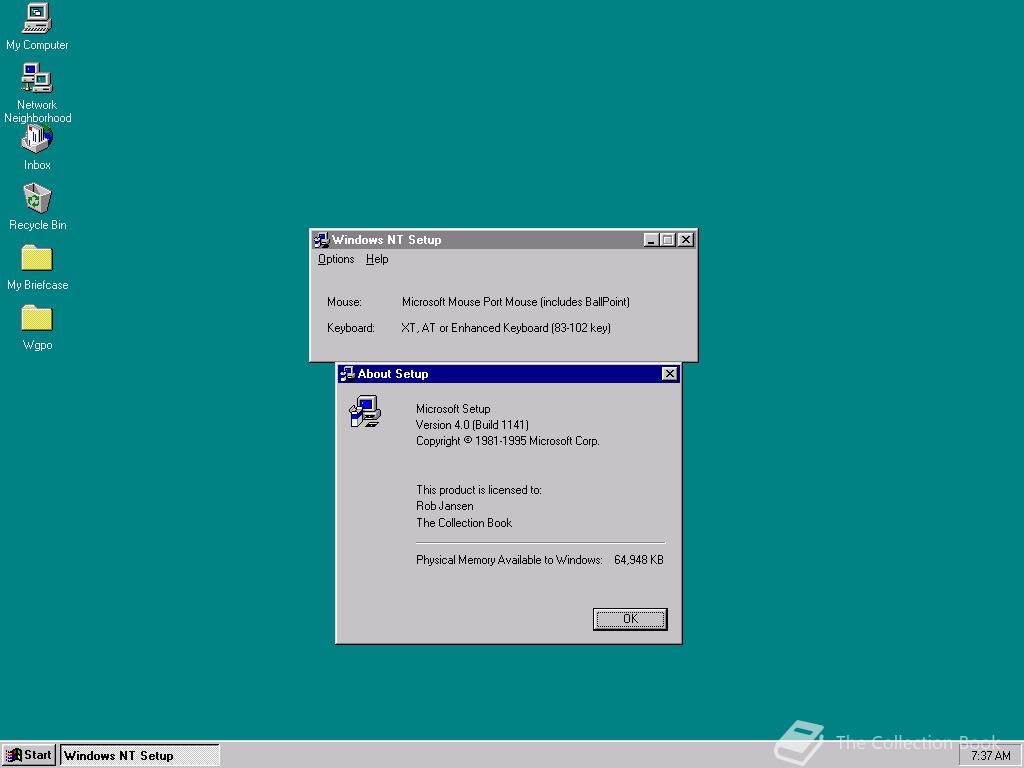Close the About Setup dialog

point(669,374)
